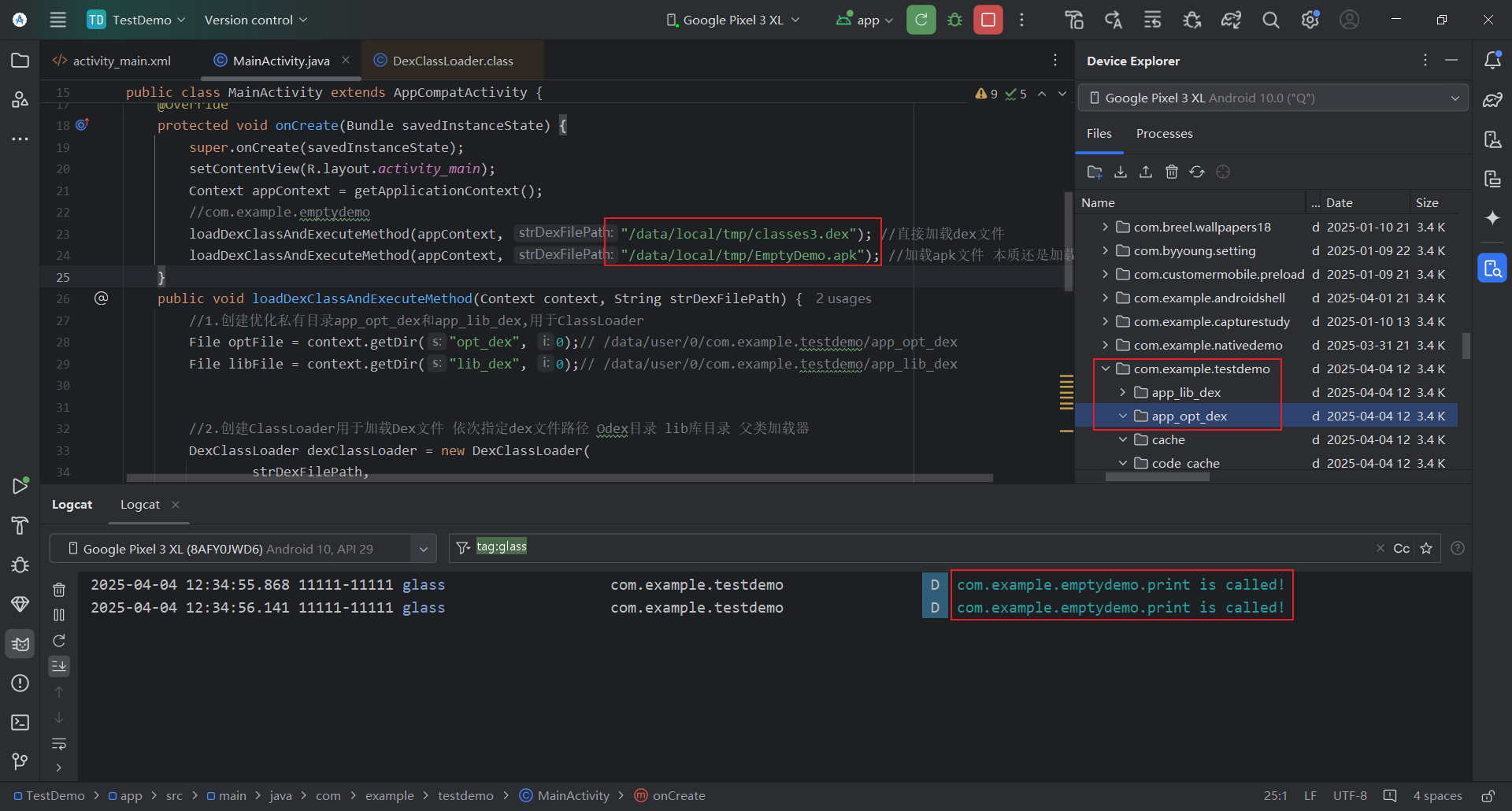Toggle Logcat scroll to the end

(59, 666)
